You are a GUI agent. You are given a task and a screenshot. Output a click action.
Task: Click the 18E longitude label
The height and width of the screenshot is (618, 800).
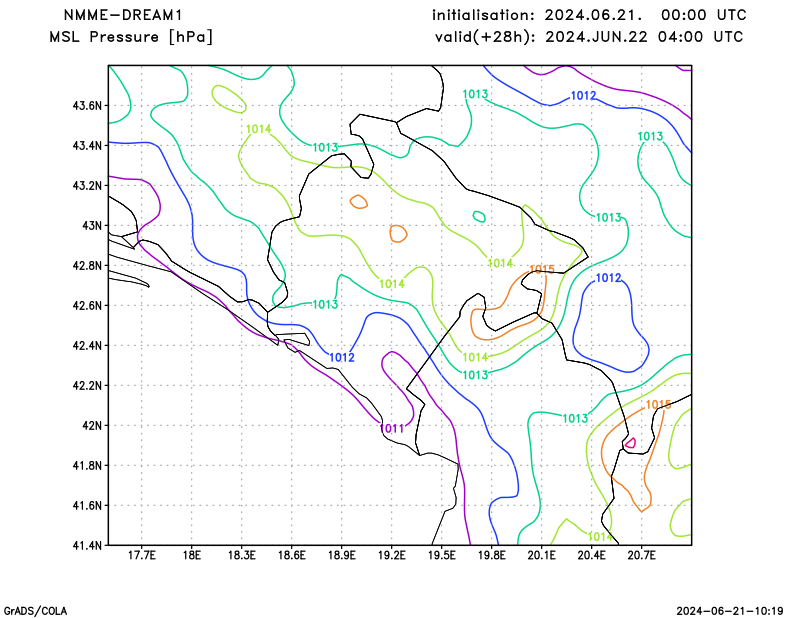[x=191, y=555]
